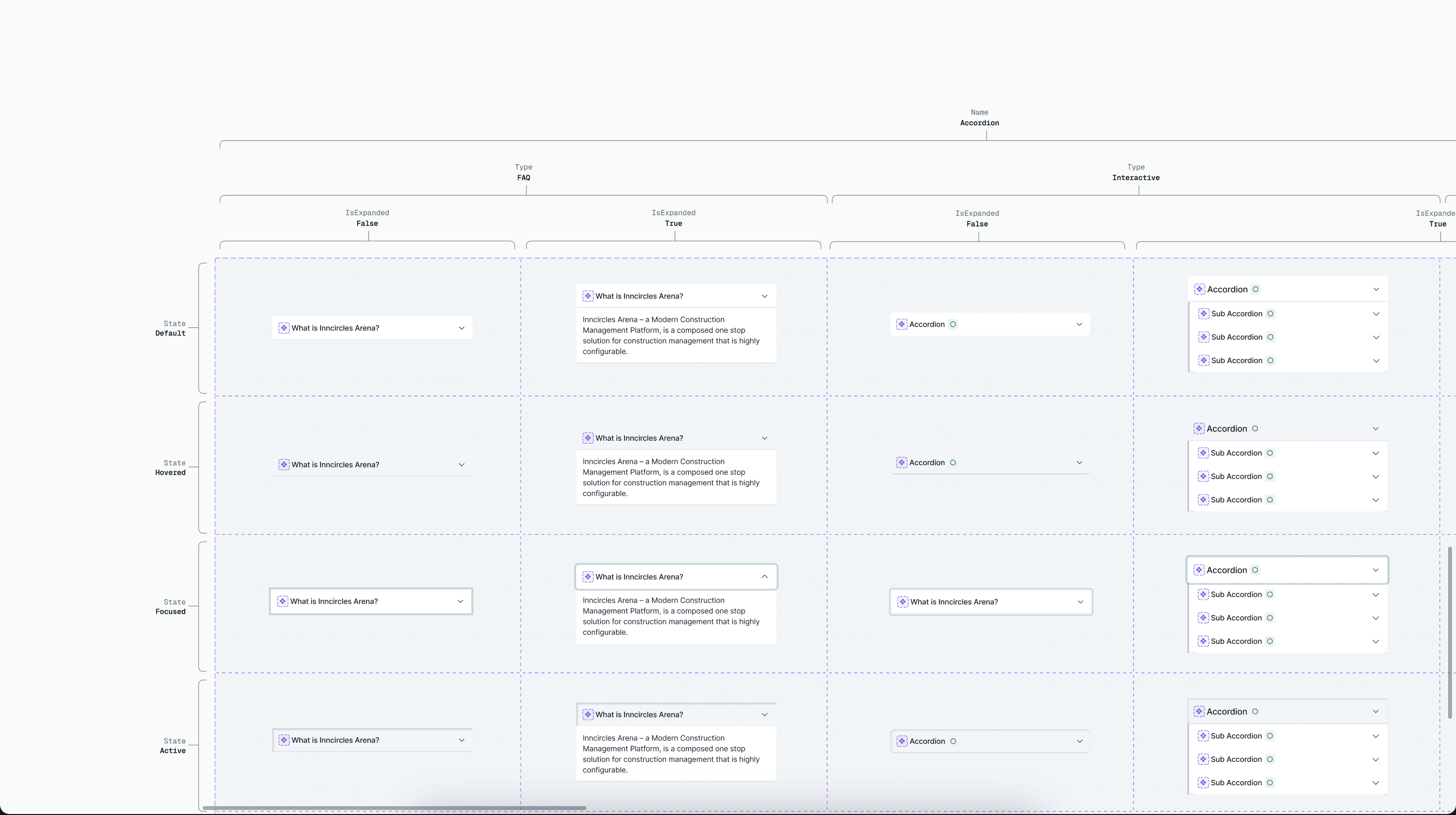Click icon of first Sub Accordion in Default row
This screenshot has height=815, width=1456.
tap(1203, 314)
